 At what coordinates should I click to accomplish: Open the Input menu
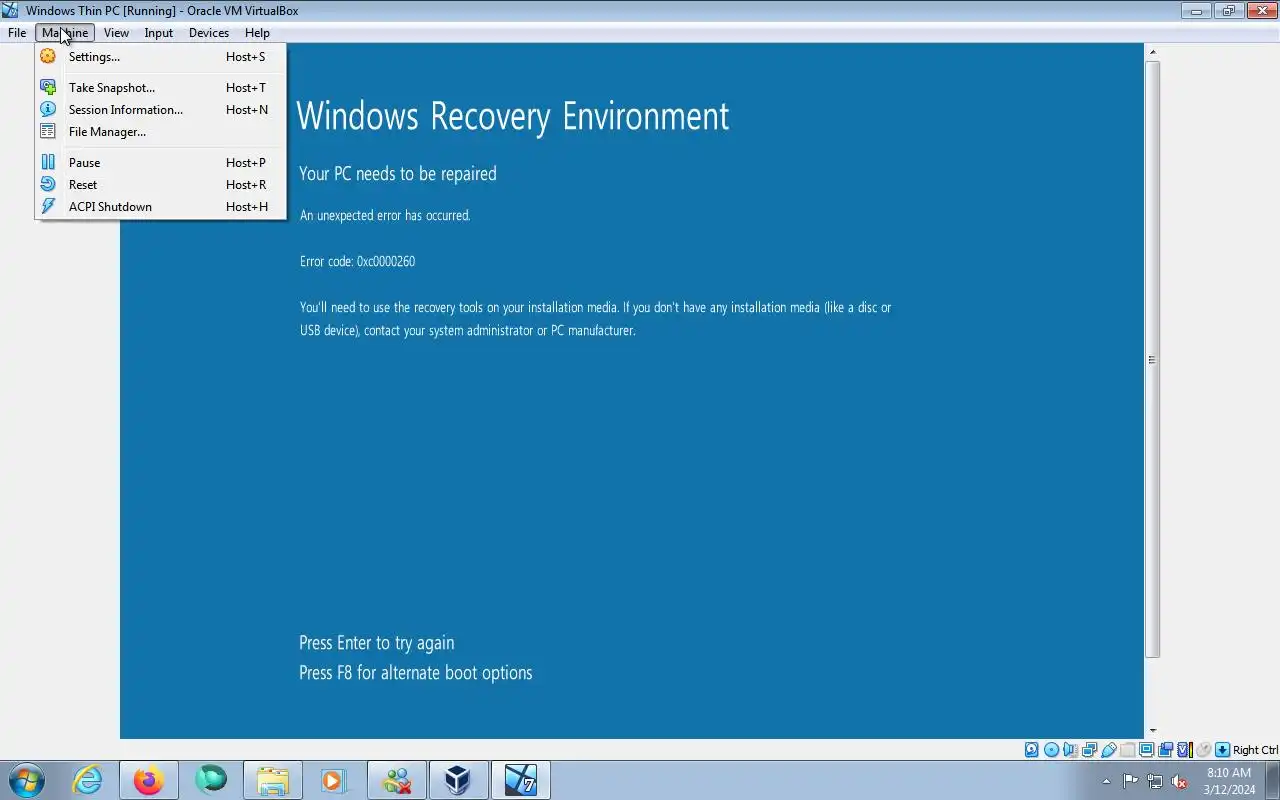pyautogui.click(x=158, y=33)
